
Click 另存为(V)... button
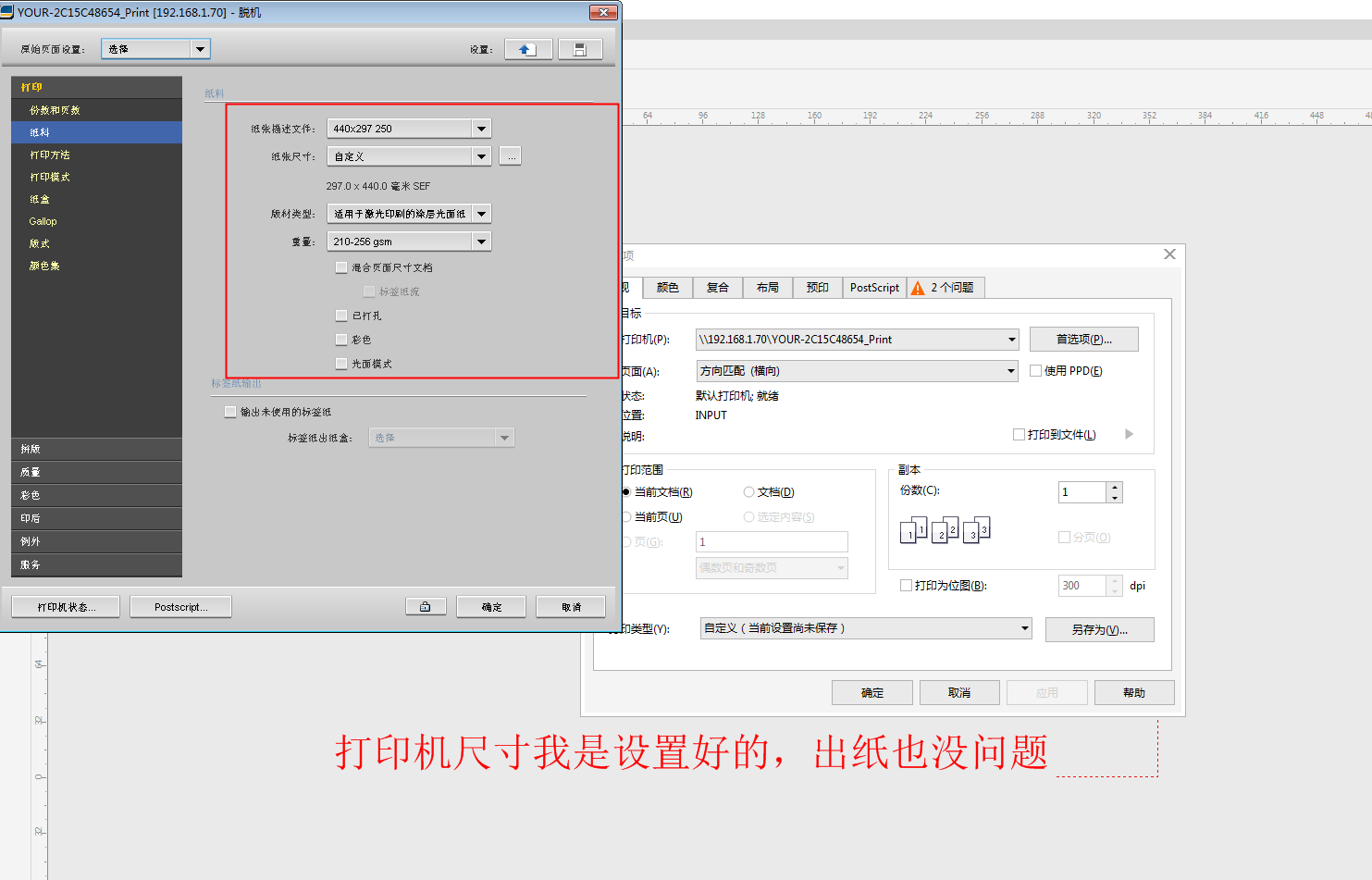(x=1100, y=630)
